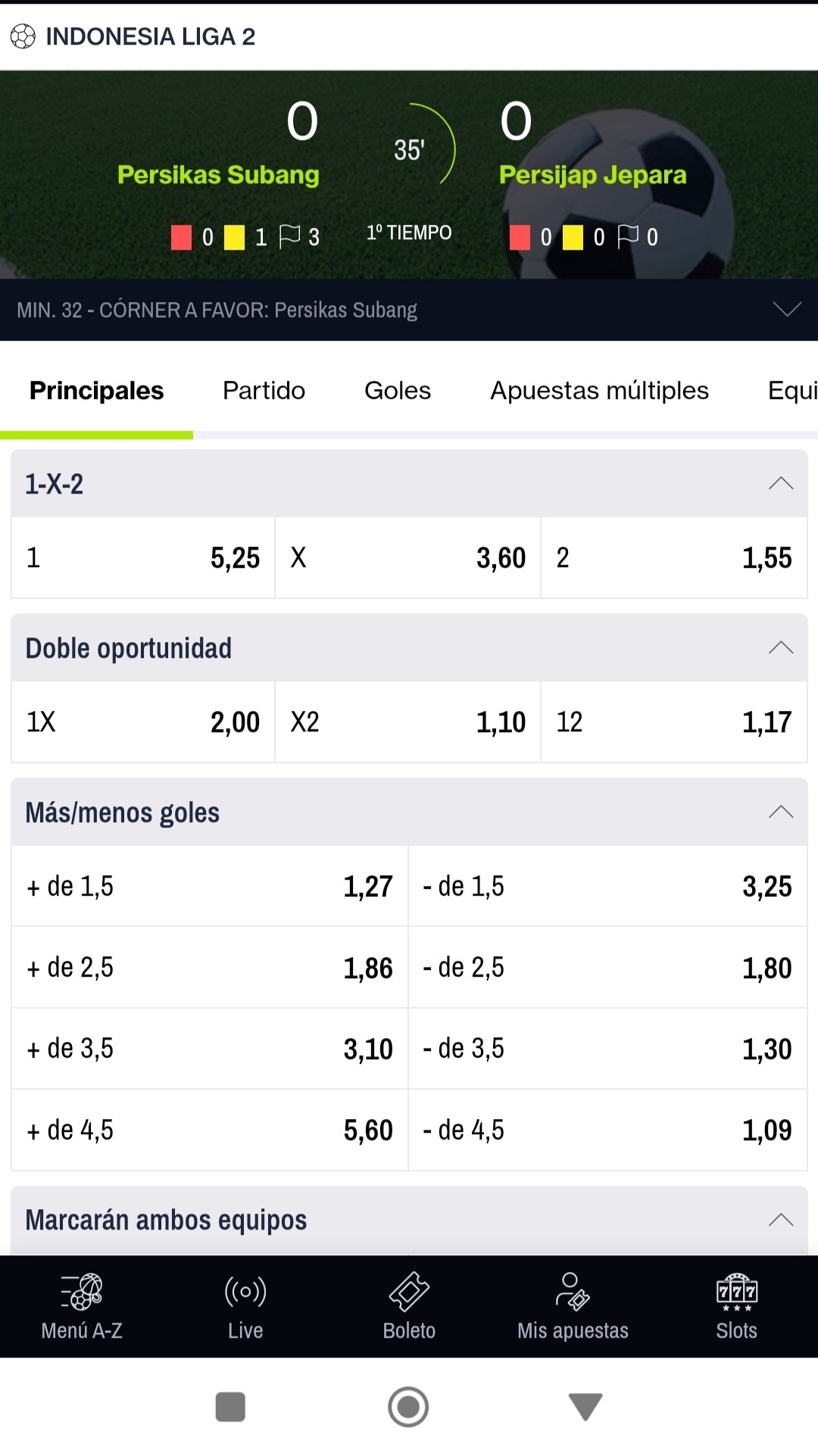The image size is (818, 1456).
Task: Open the Menú A-Z icon
Action: pos(82,1291)
